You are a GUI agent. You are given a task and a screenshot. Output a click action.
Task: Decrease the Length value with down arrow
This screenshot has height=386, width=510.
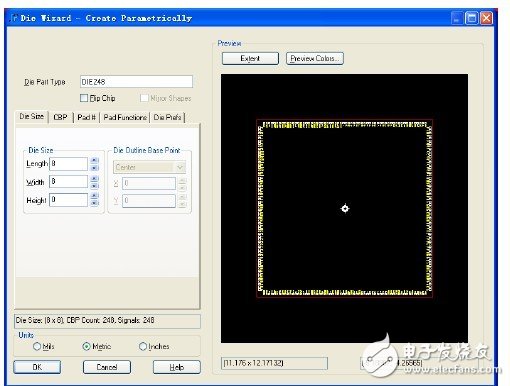[x=95, y=167]
